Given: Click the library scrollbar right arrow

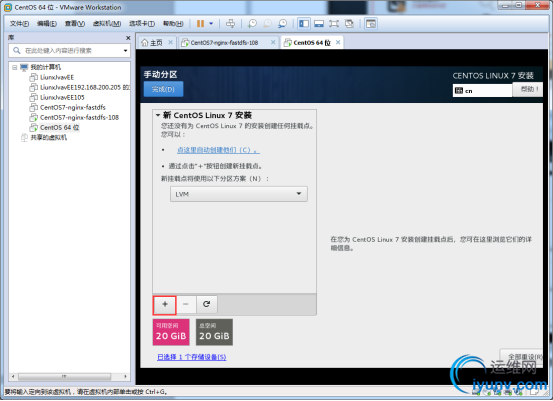Looking at the screenshot, I should coord(125,376).
